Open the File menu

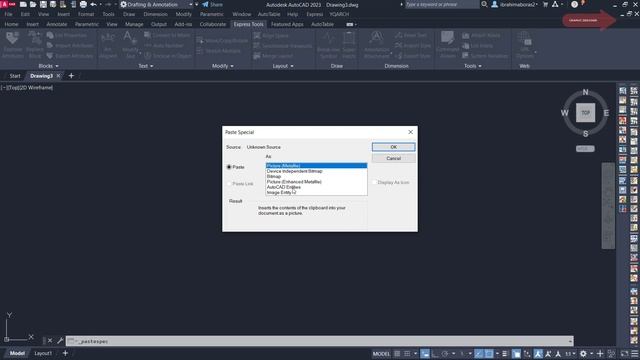[x=8, y=14]
